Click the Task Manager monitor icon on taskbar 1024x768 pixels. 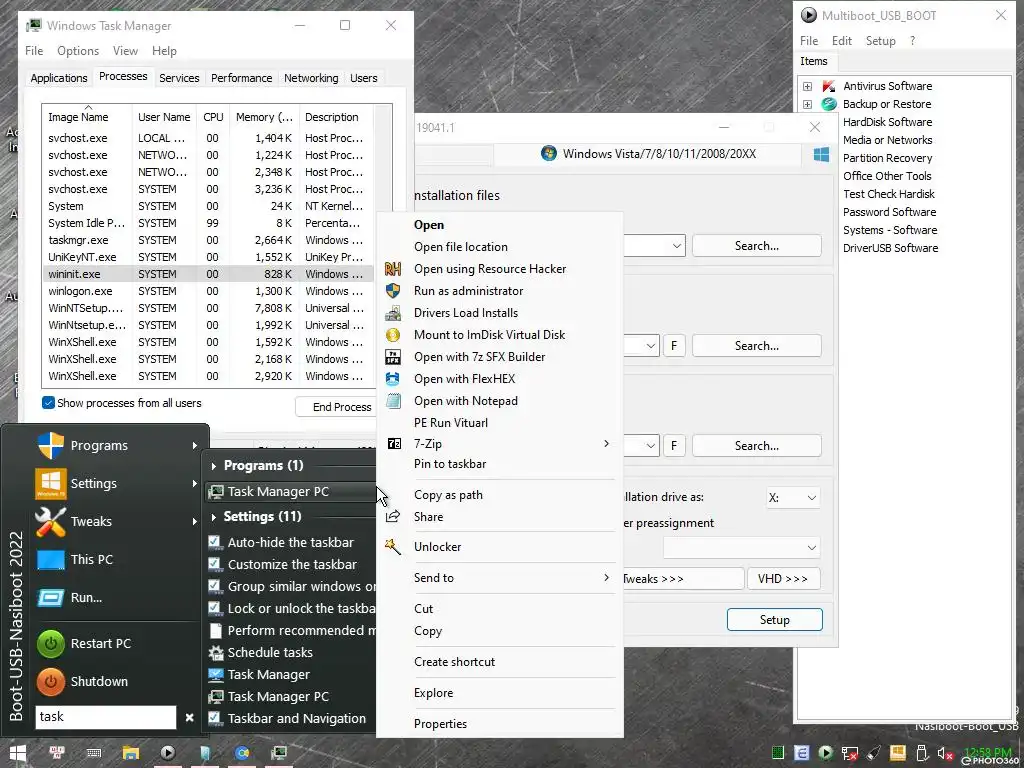click(x=279, y=753)
